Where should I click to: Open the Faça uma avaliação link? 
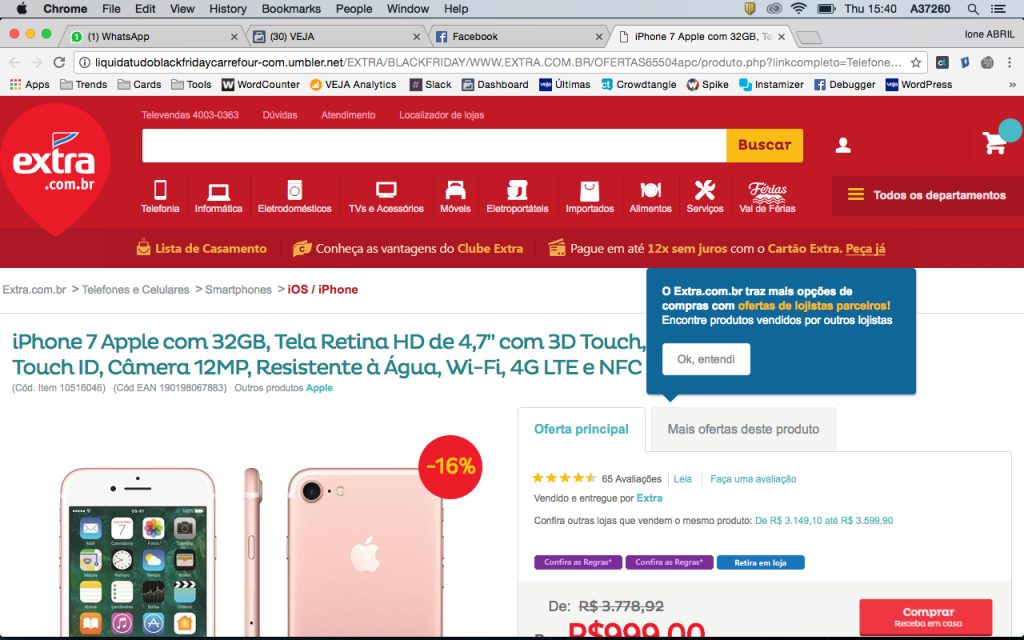[x=753, y=479]
